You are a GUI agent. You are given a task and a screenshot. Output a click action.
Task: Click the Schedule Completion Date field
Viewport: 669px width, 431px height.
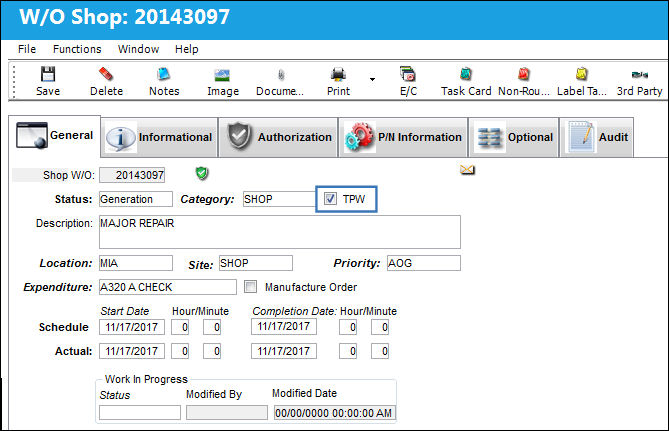tap(284, 326)
